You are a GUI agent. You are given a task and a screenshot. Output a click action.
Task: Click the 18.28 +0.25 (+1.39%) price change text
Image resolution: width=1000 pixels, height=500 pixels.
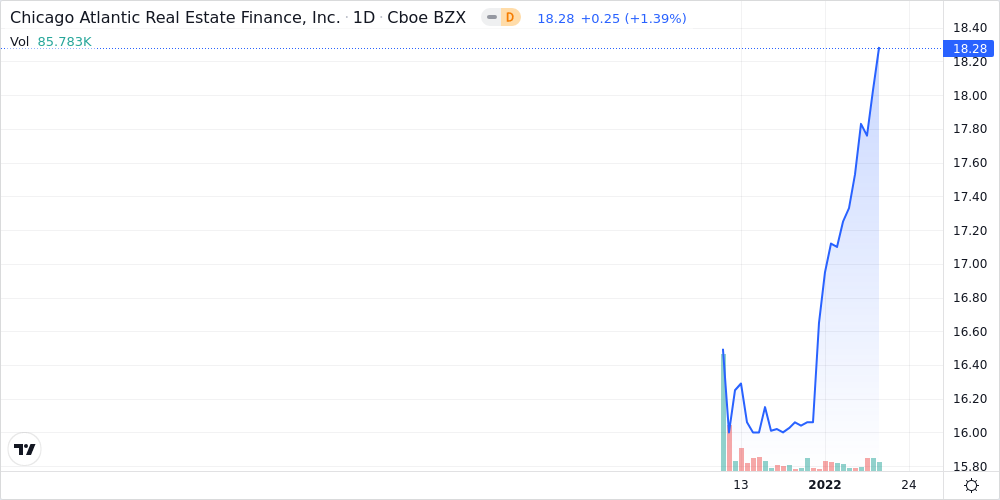[x=612, y=19]
